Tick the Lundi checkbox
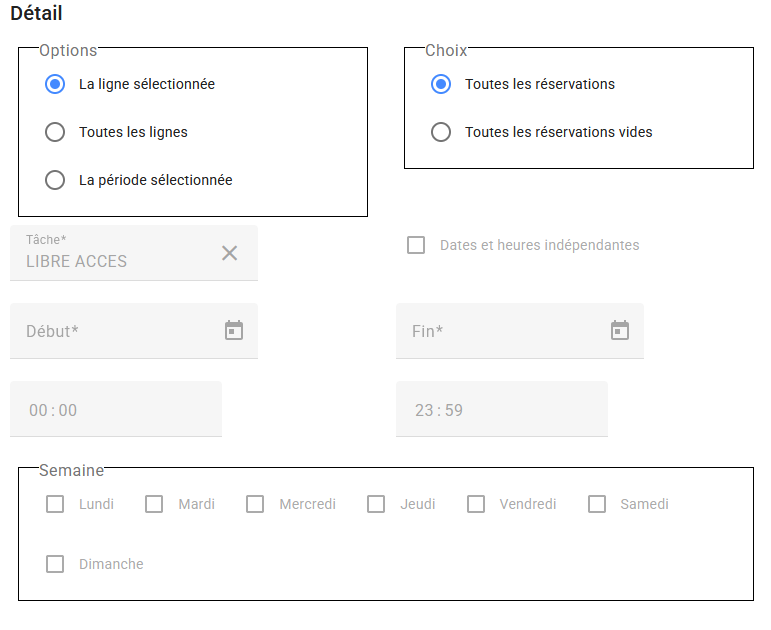This screenshot has width=771, height=630. (x=55, y=504)
